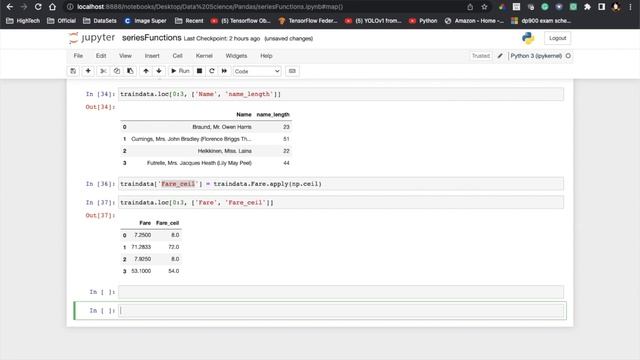Open Image Super bookmark
Image resolution: width=640 pixels, height=360 pixels.
pyautogui.click(x=145, y=21)
